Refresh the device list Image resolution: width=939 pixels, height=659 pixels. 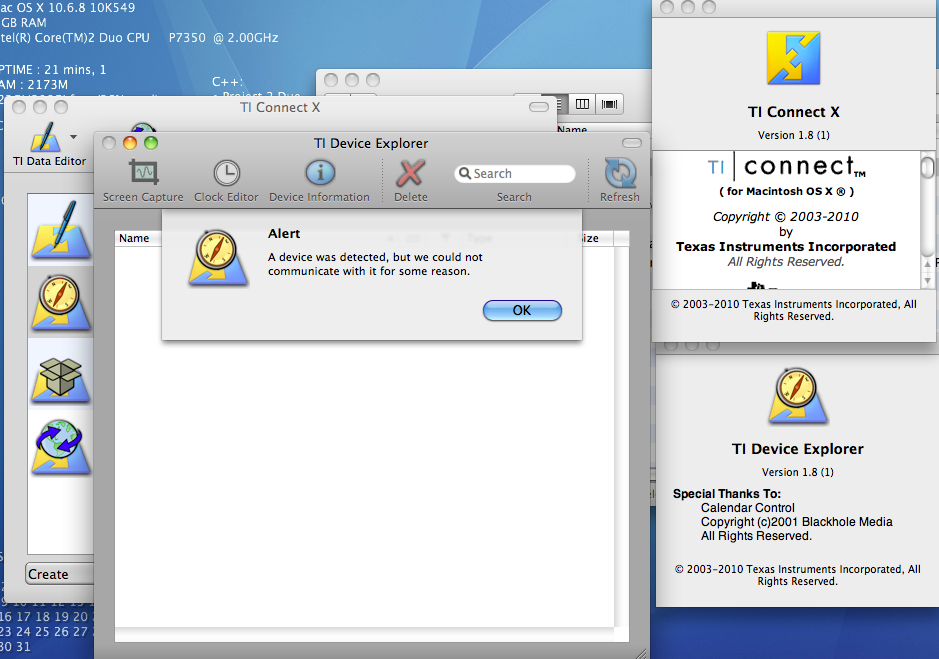620,181
